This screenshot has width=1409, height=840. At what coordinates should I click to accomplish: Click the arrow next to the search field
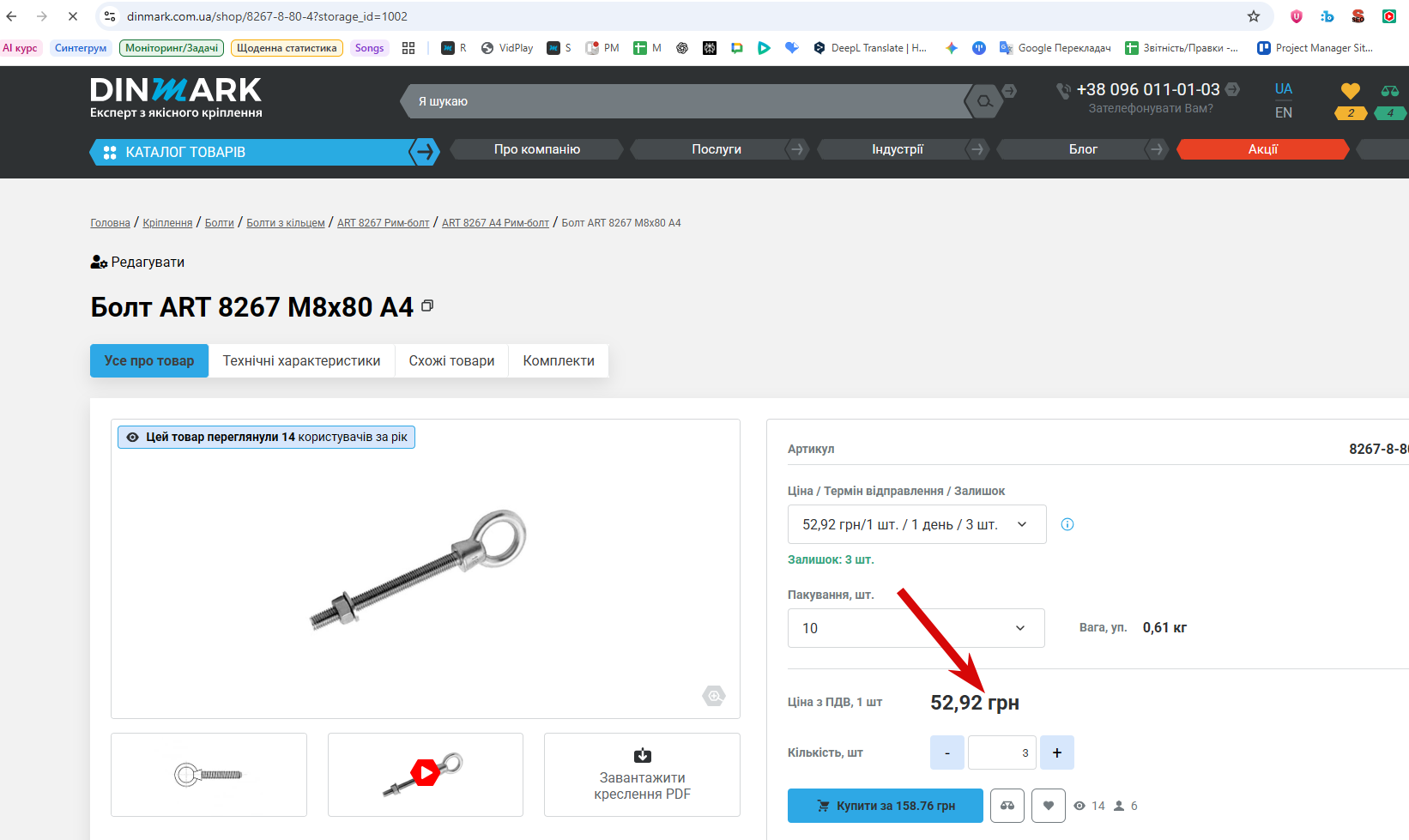(1010, 90)
